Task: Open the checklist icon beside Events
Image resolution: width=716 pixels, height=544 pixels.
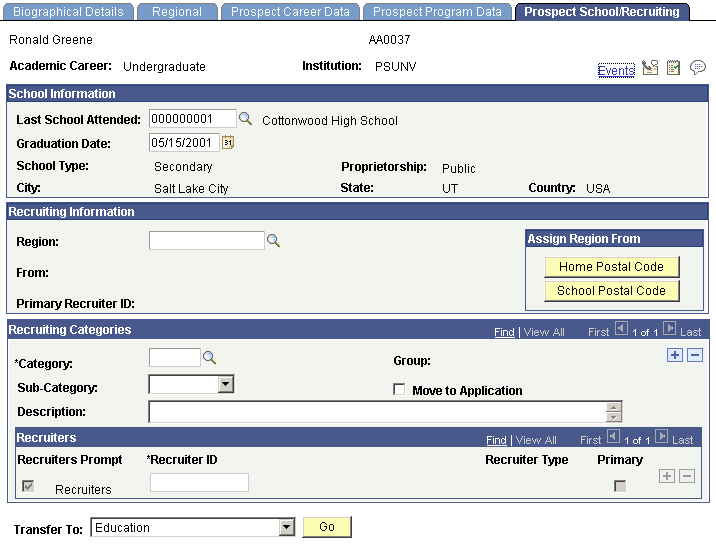Action: coord(674,68)
